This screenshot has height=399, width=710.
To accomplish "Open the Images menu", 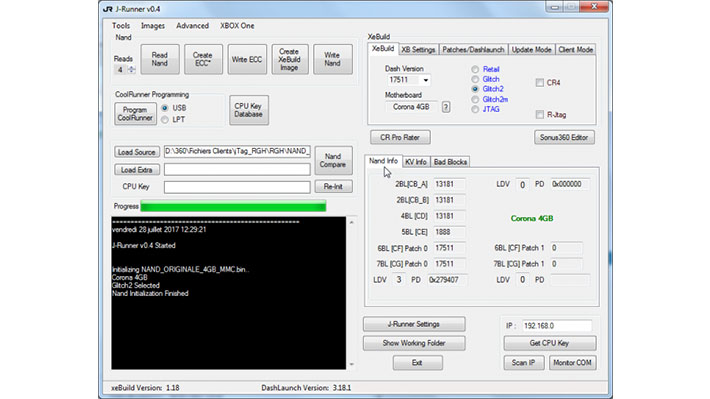I will 153,26.
